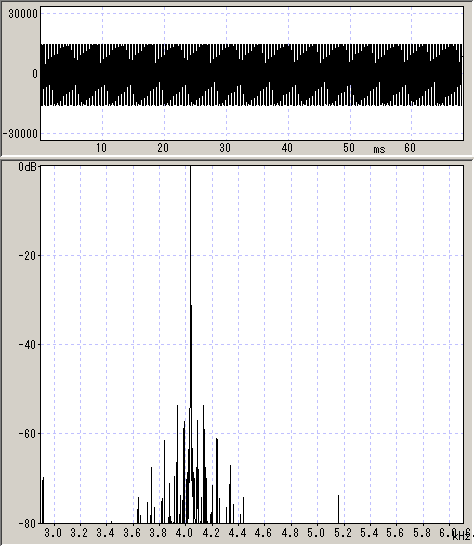Click the -80 dB axis label

[27, 523]
